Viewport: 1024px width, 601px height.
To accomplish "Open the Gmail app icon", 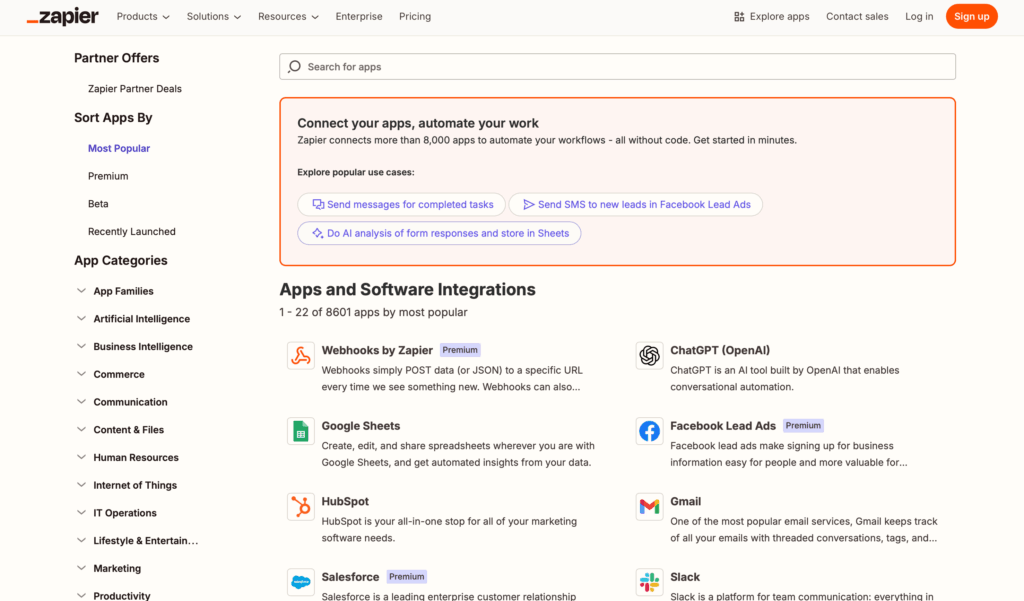I will pyautogui.click(x=650, y=507).
